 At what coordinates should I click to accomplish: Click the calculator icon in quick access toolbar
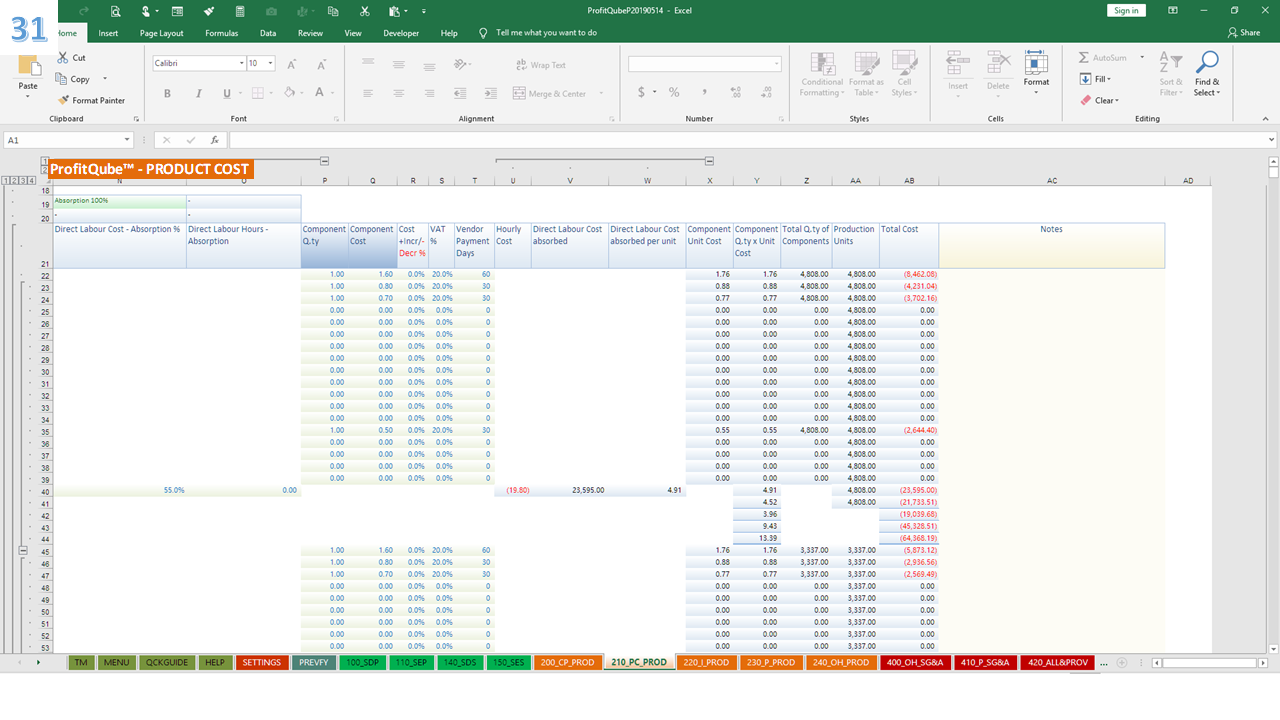click(239, 11)
